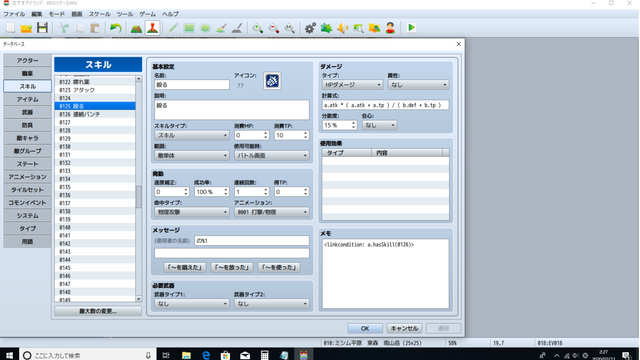This screenshot has width=640, height=360.
Task: Click the skill list vertical scrollbar thumb
Action: tap(139, 197)
